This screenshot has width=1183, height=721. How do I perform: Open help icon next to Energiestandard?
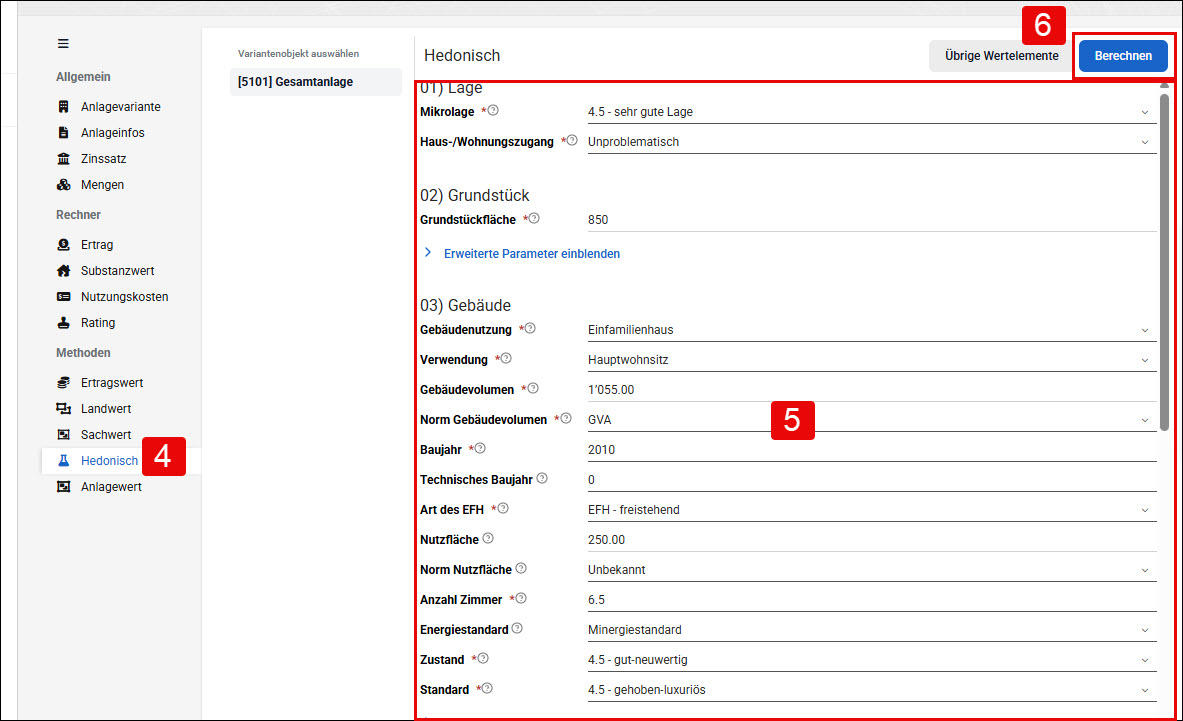(517, 628)
